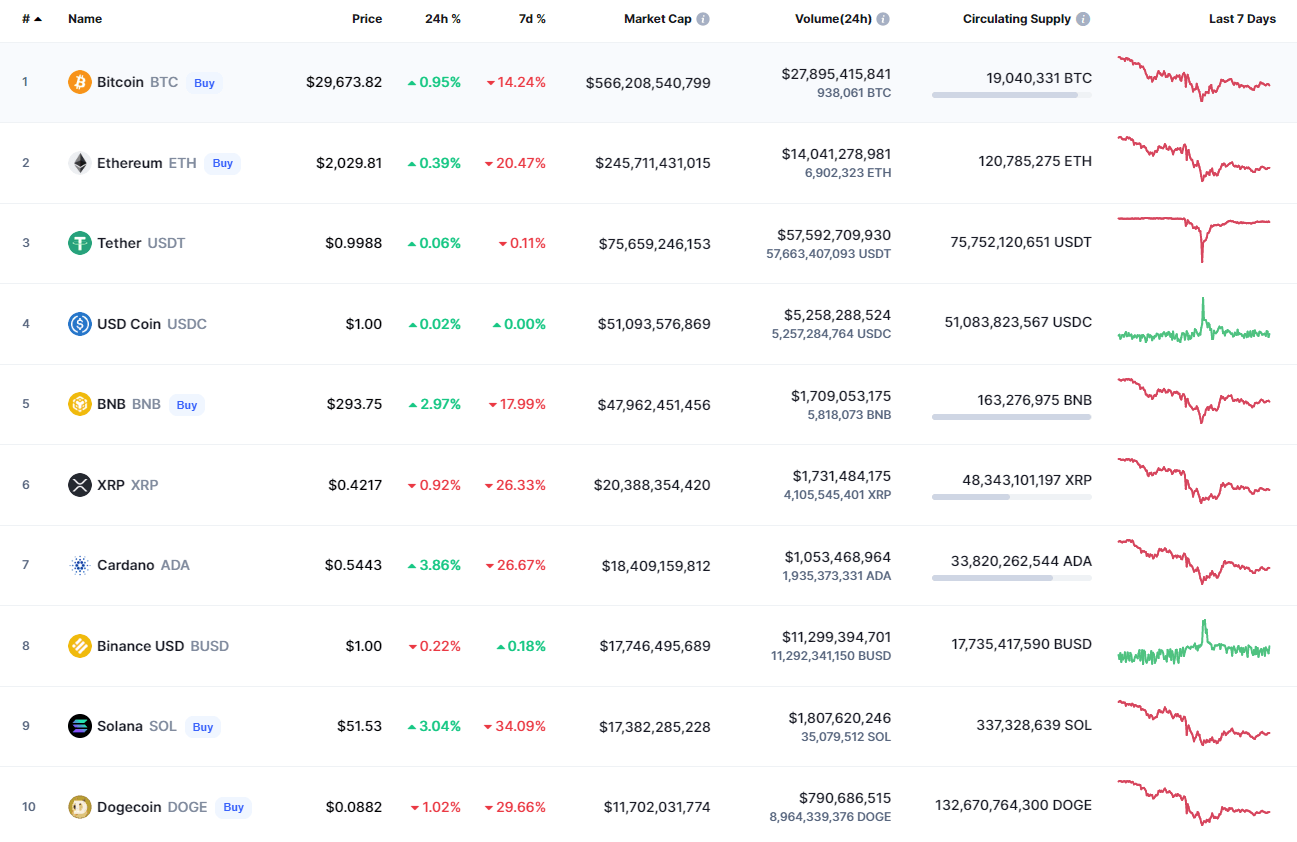The height and width of the screenshot is (842, 1297).
Task: Open the Market Cap info tooltip icon
Action: (x=703, y=19)
